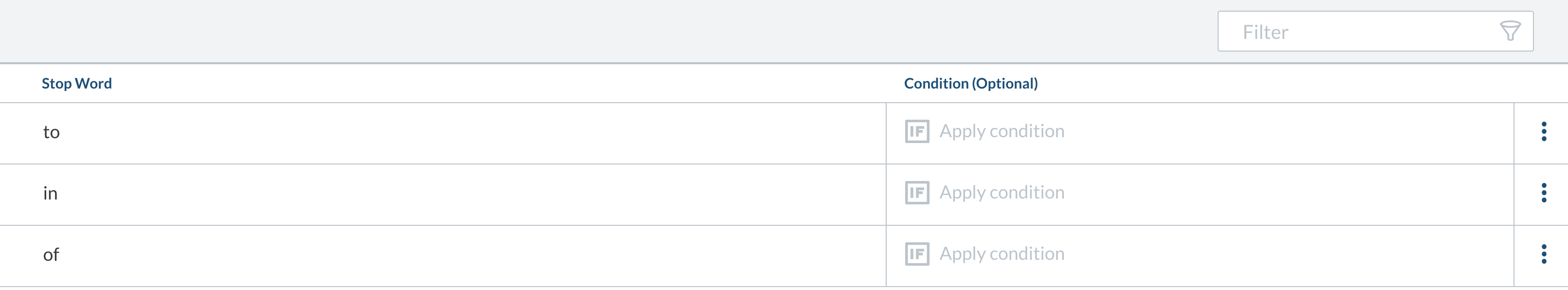The width and height of the screenshot is (1568, 290).
Task: Apply condition to stop word 'to'
Action: pyautogui.click(x=1002, y=131)
